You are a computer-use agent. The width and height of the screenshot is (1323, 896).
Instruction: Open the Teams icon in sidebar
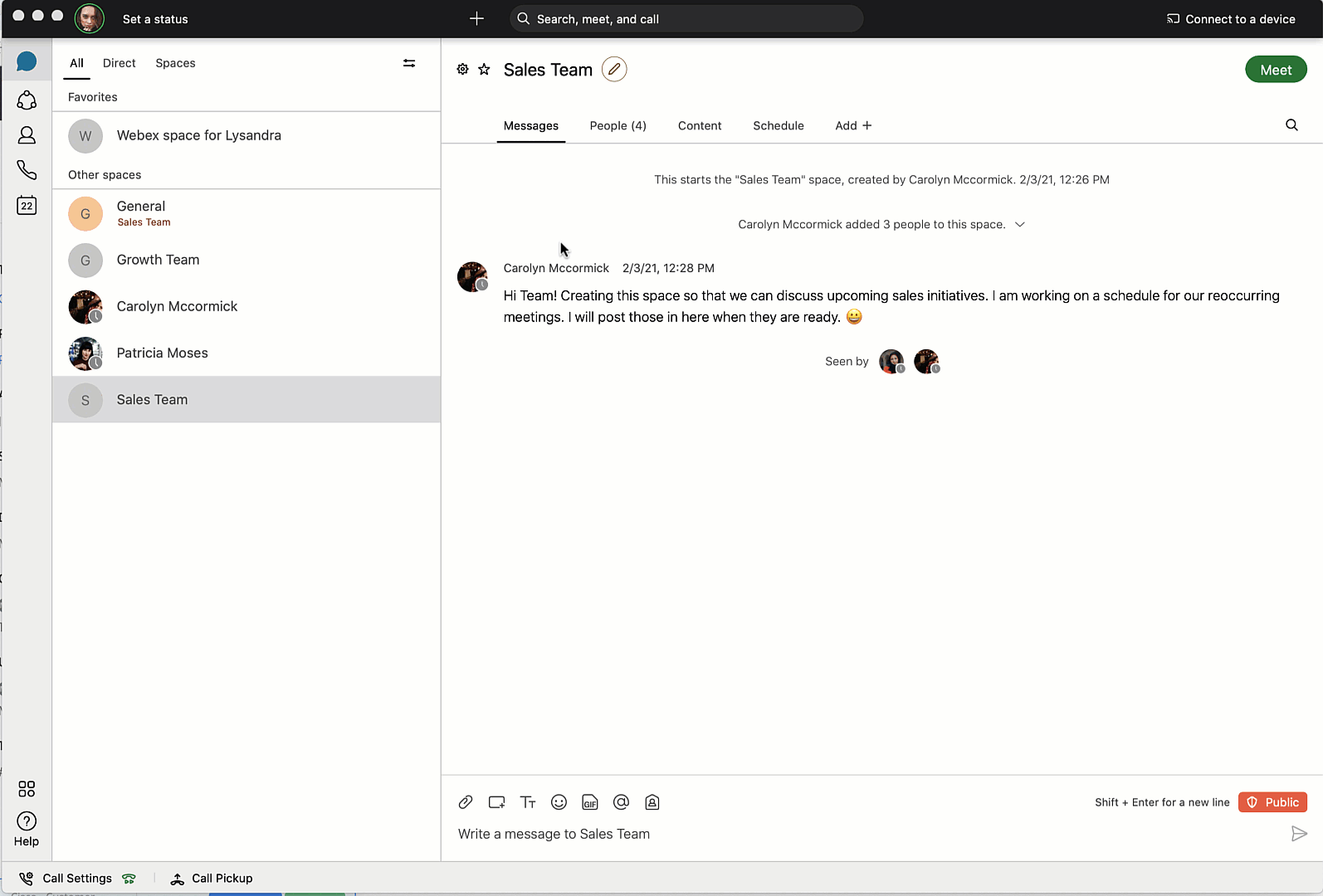pos(27,100)
